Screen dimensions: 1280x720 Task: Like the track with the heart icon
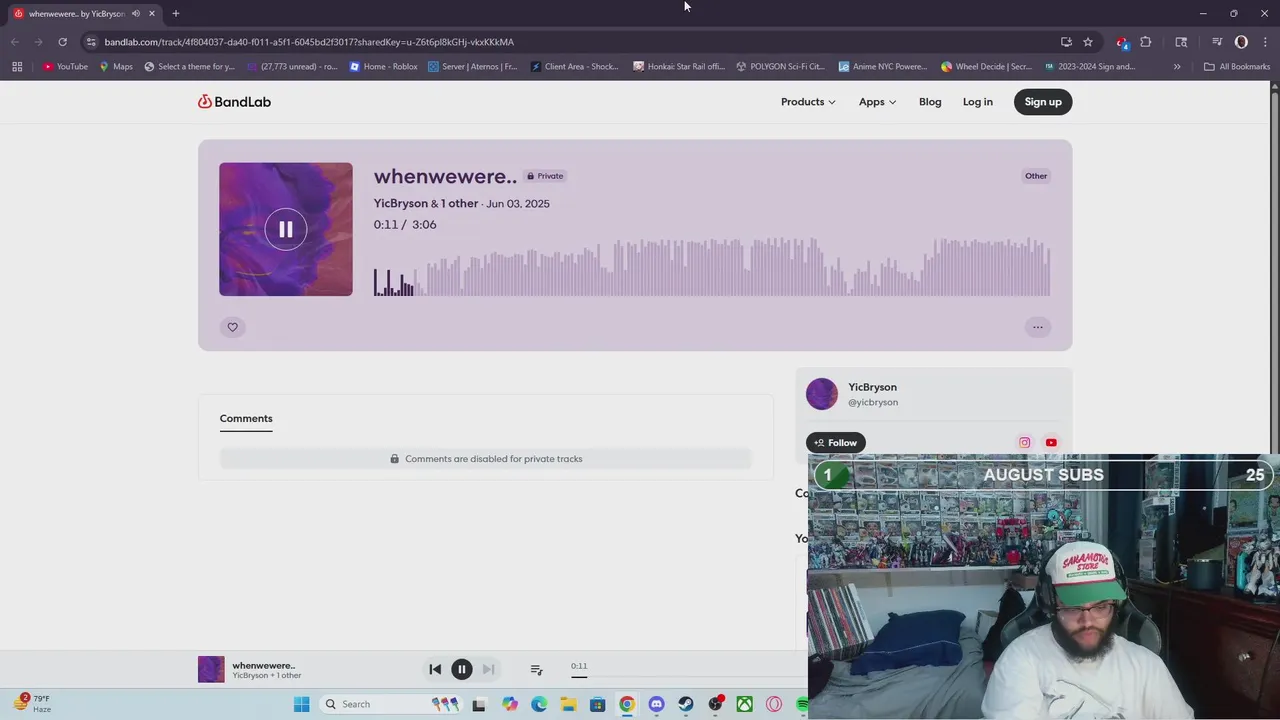[233, 327]
